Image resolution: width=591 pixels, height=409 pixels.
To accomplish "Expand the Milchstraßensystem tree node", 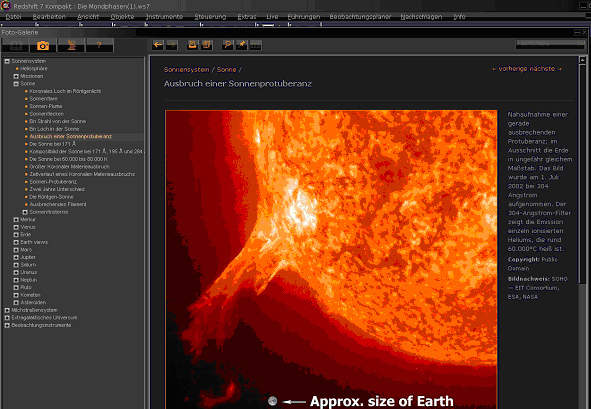I will coord(7,310).
